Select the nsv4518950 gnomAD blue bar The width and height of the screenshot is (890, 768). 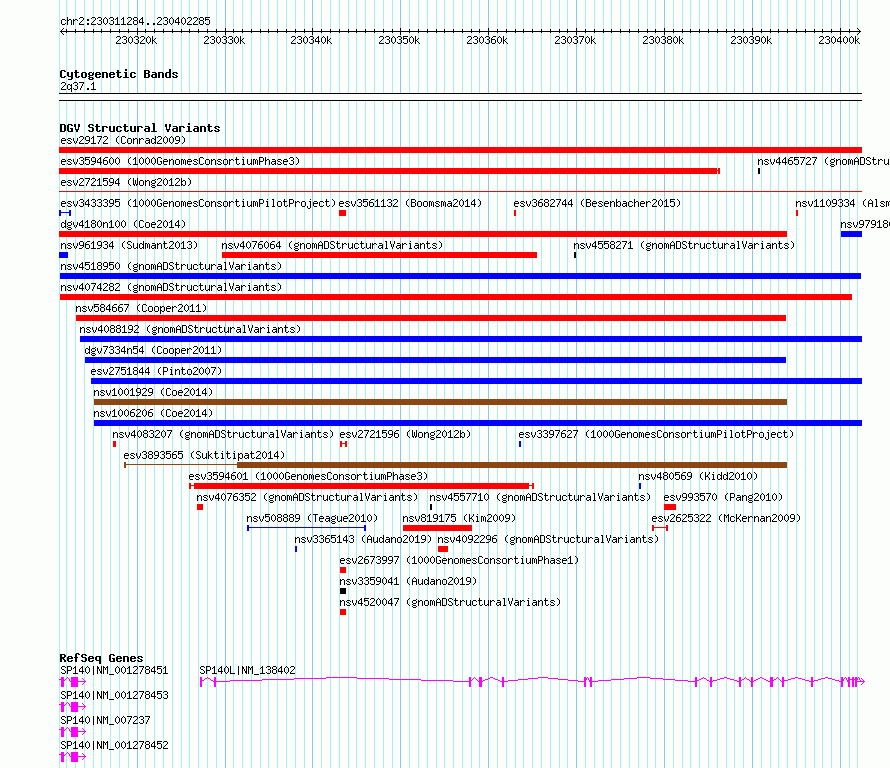460,276
